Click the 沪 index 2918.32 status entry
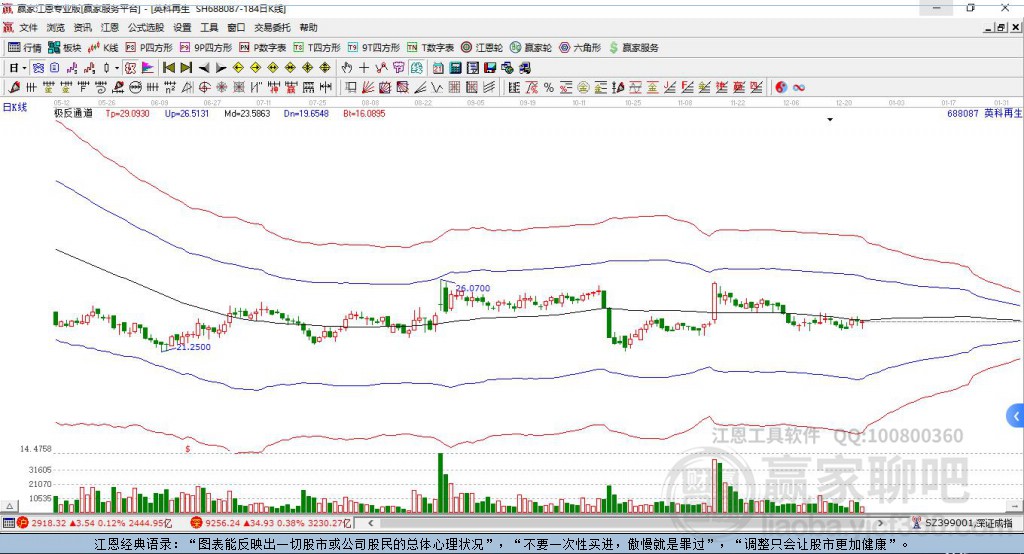Image resolution: width=1024 pixels, height=554 pixels. tap(94, 523)
